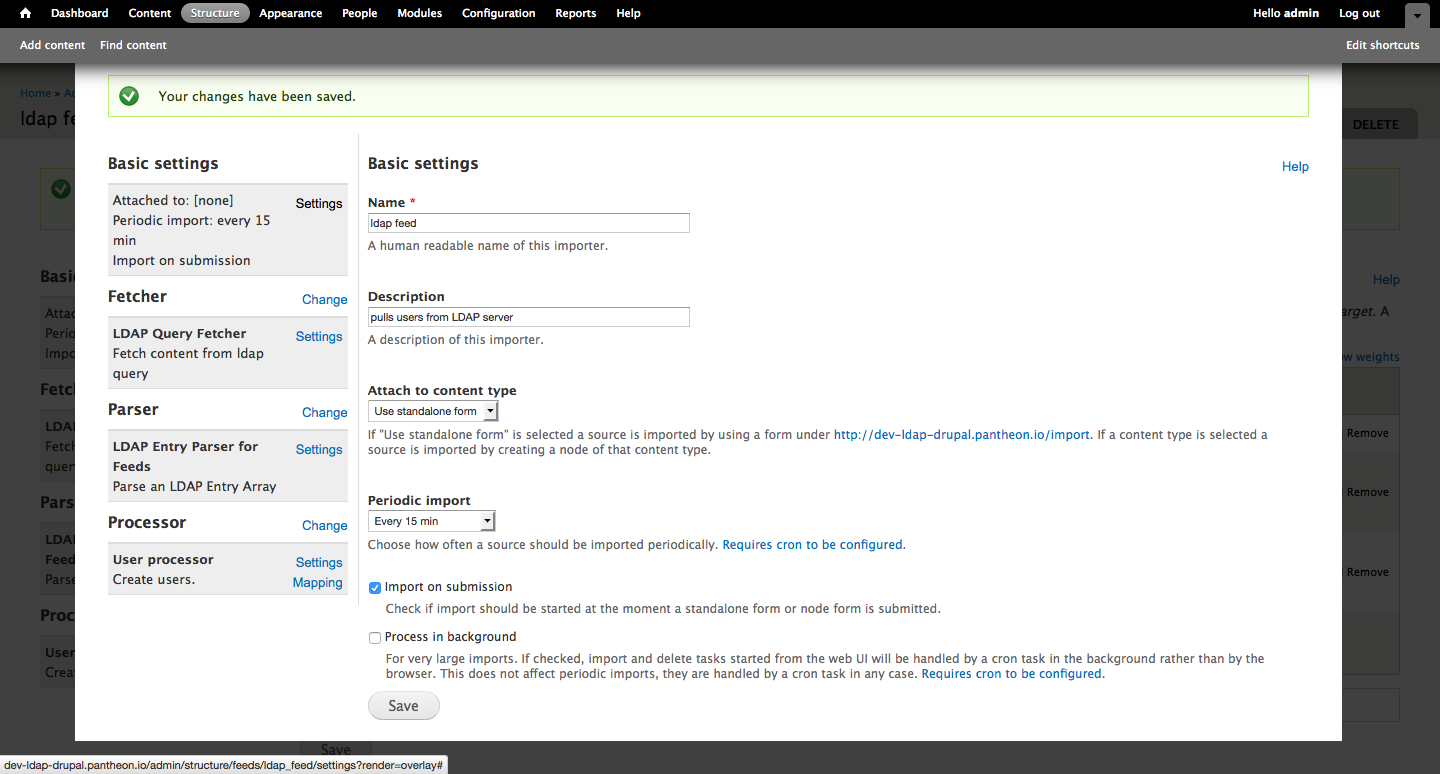The width and height of the screenshot is (1440, 774).
Task: Click the Save button
Action: 404,705
